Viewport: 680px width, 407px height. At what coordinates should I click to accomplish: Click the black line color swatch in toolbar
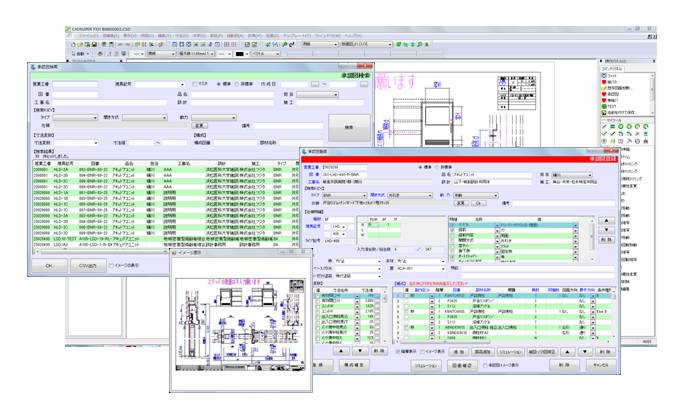(x=239, y=54)
